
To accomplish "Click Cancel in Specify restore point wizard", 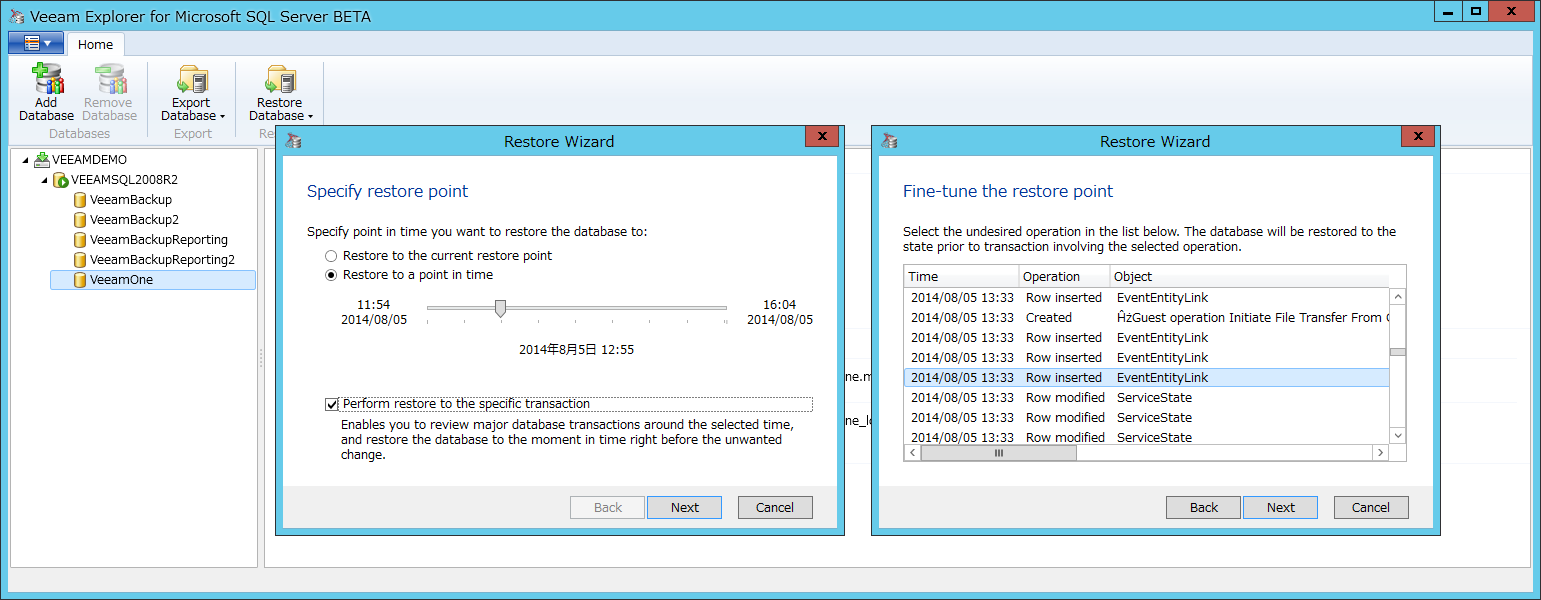I will pos(775,507).
